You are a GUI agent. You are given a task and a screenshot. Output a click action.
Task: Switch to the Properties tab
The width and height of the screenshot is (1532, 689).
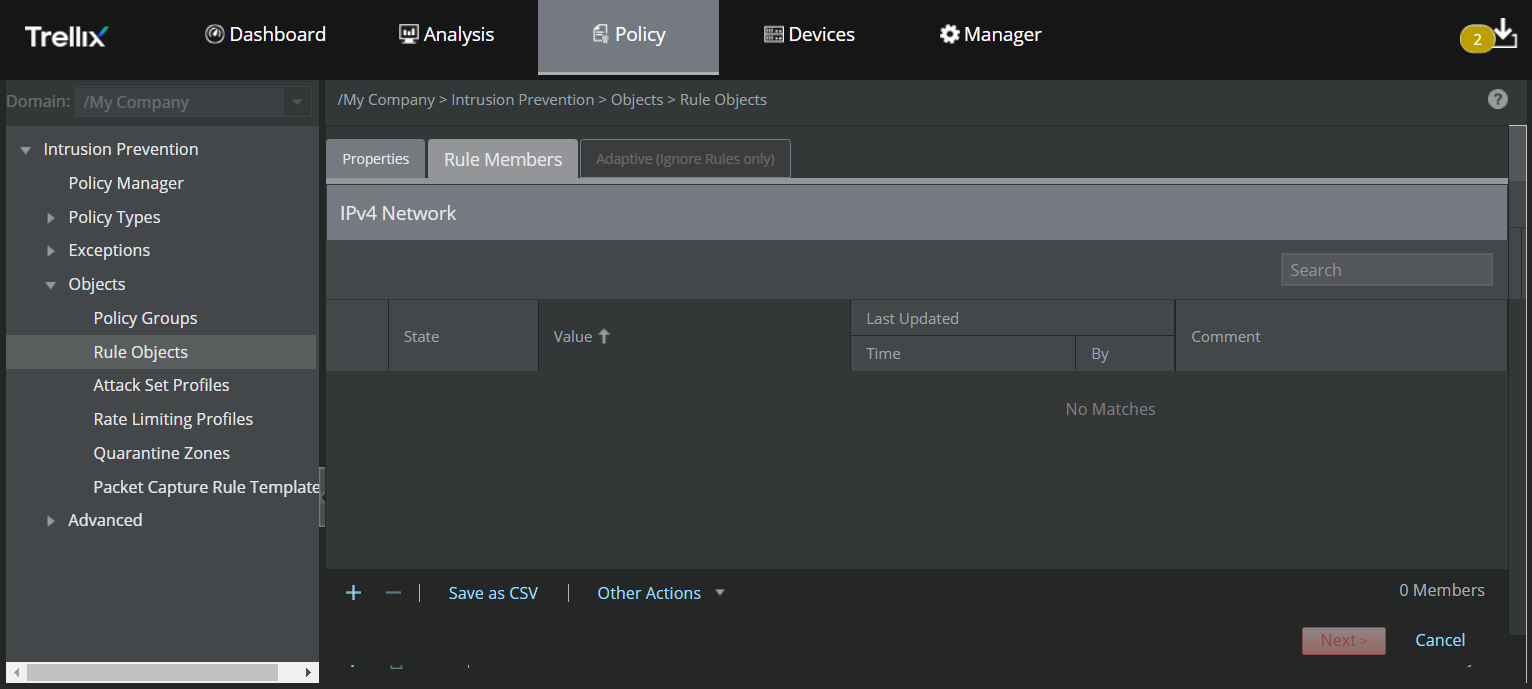point(376,159)
